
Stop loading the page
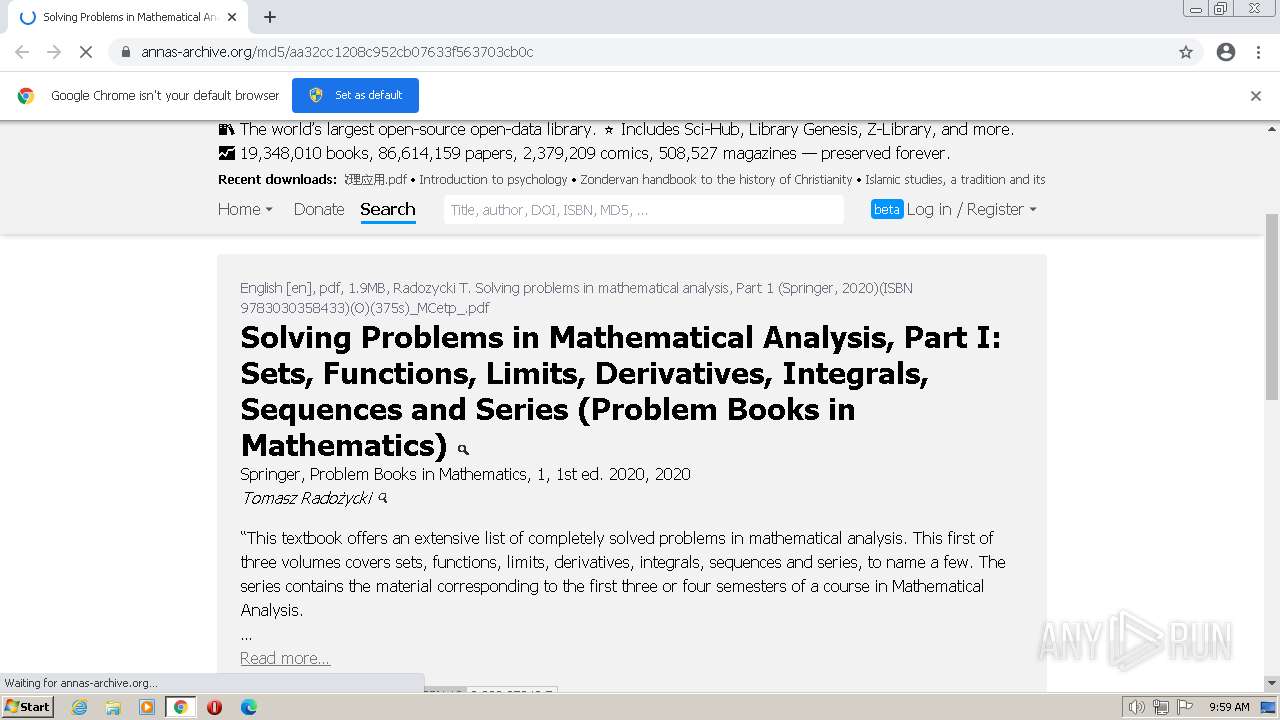pos(86,52)
